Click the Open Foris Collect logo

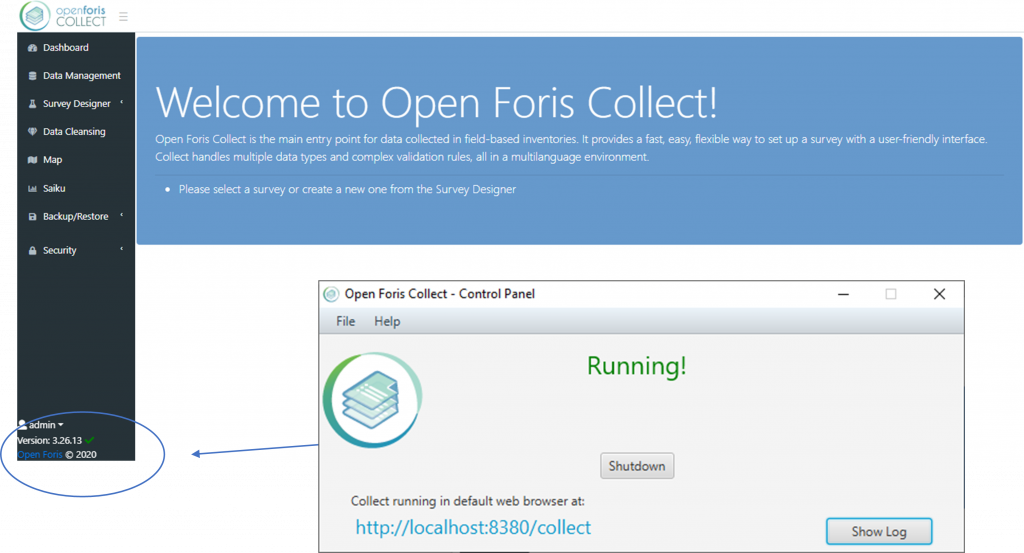click(63, 16)
